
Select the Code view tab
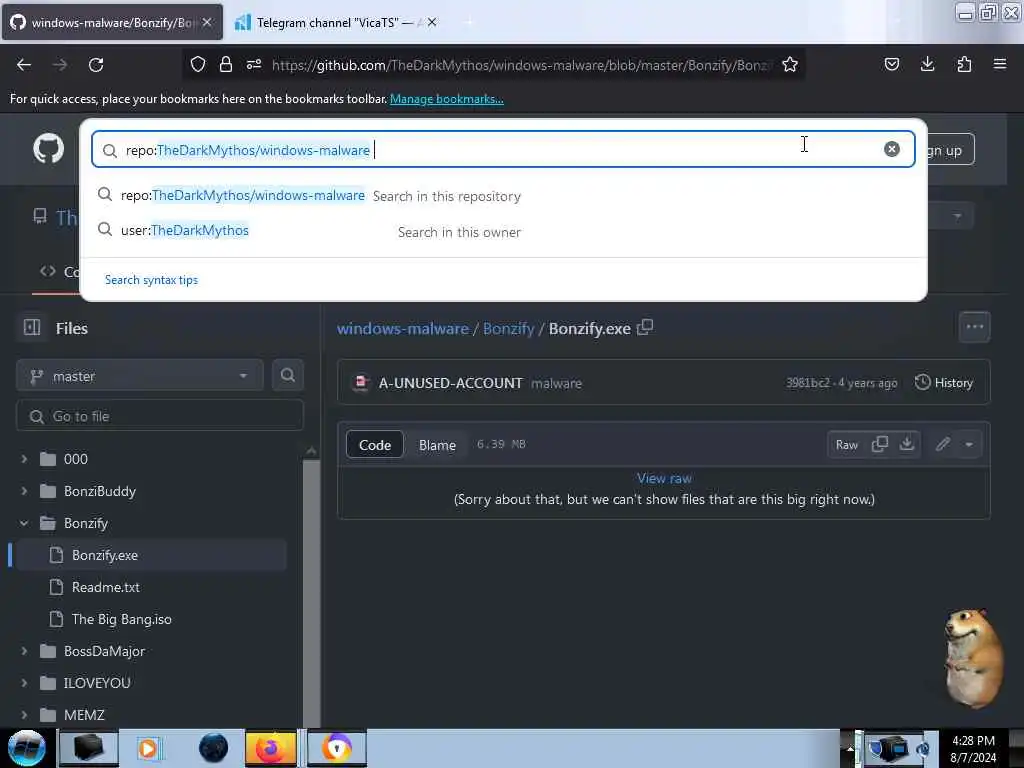point(375,445)
